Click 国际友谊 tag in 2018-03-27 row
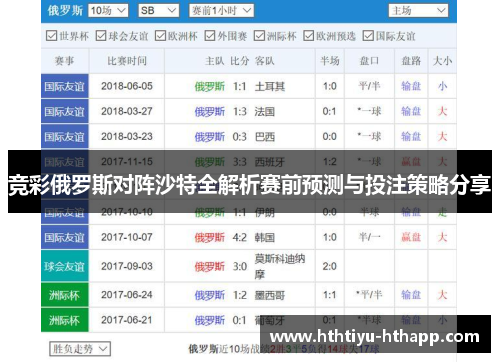The height and width of the screenshot is (362, 500). [x=65, y=111]
